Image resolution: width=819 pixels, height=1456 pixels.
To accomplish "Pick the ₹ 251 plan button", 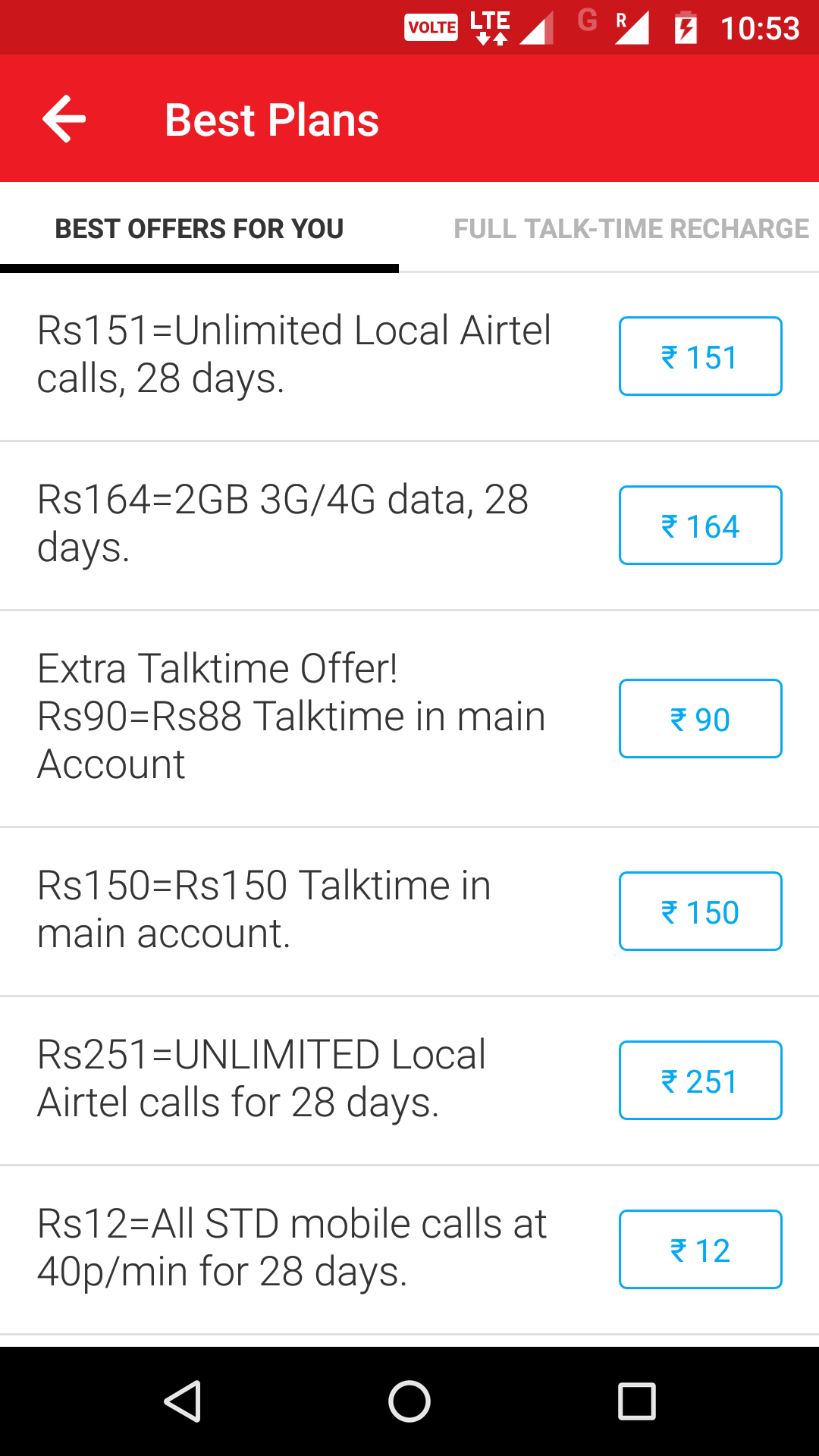I will (700, 1081).
